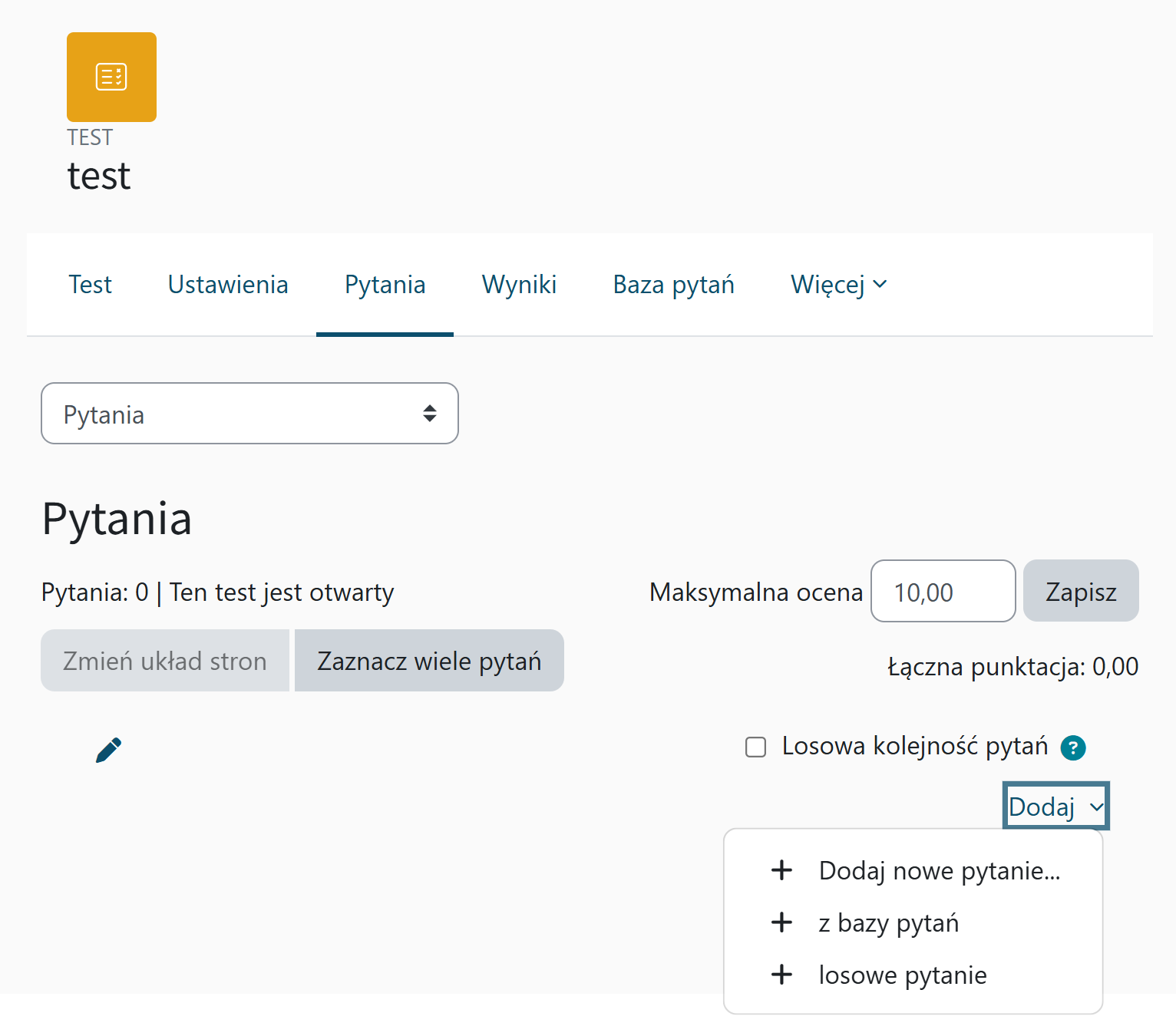Open the Test tab
1176x1036 pixels.
click(x=90, y=285)
